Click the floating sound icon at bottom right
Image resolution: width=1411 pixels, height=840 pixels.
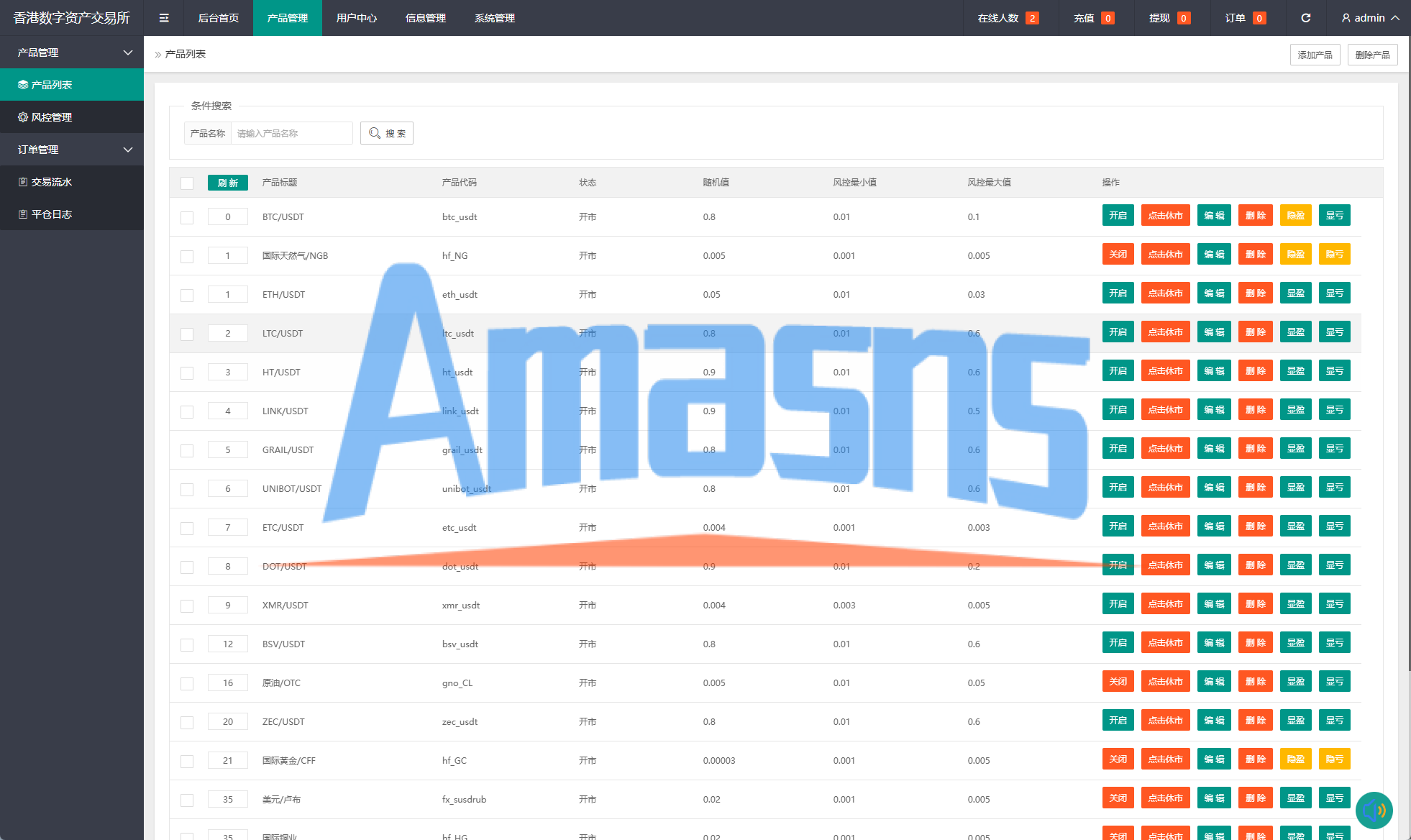(x=1374, y=811)
